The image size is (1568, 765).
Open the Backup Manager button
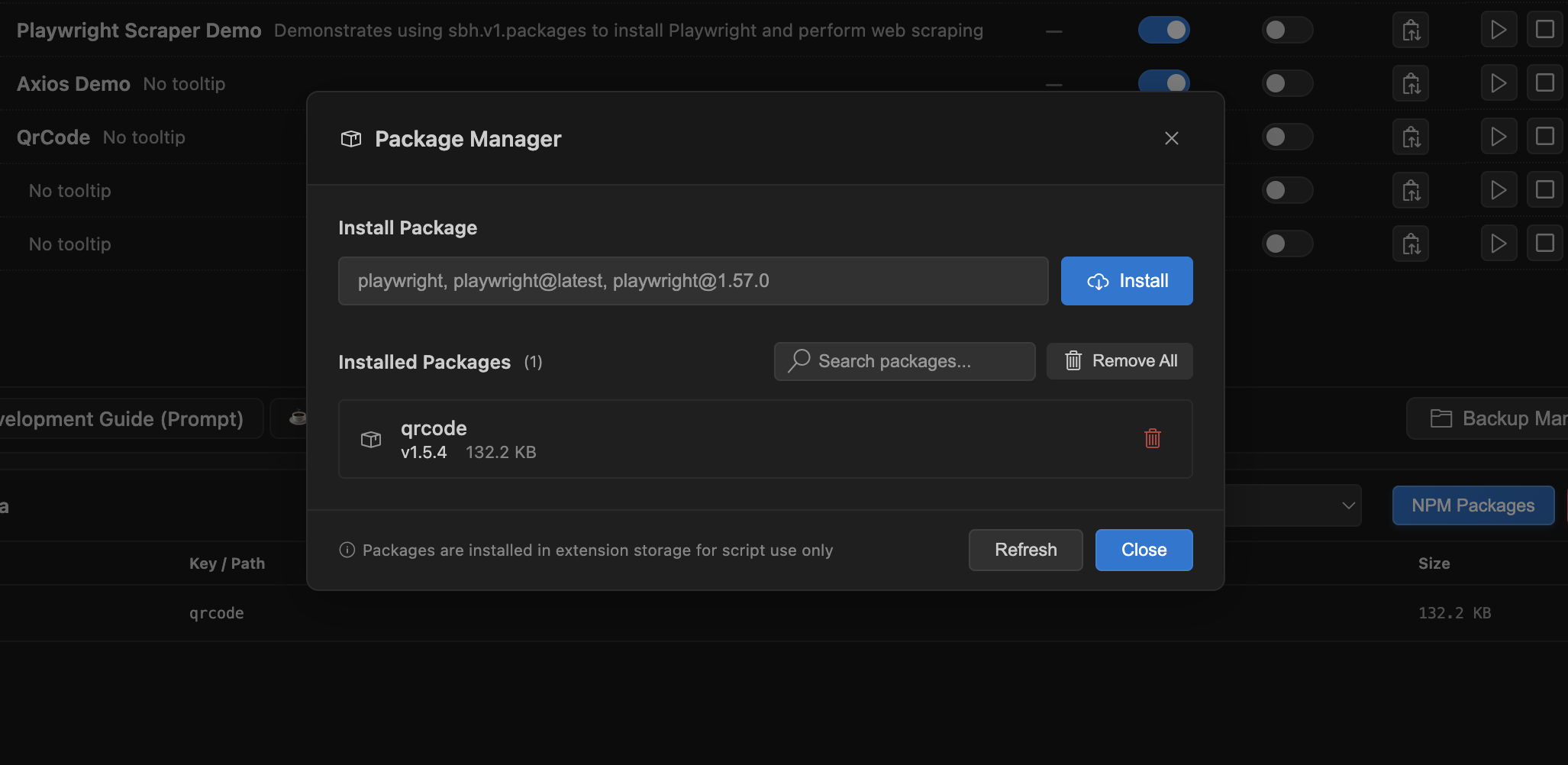(1487, 418)
